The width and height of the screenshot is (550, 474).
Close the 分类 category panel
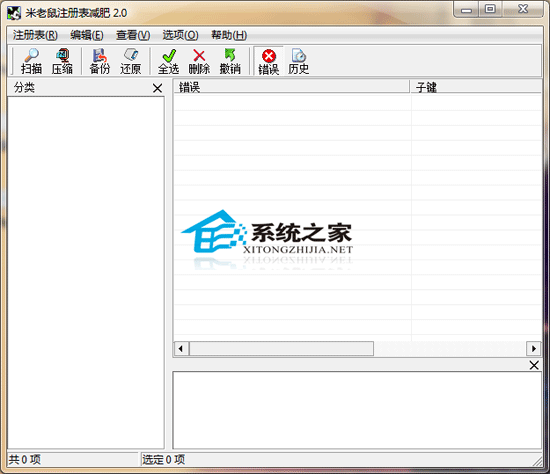point(157,88)
